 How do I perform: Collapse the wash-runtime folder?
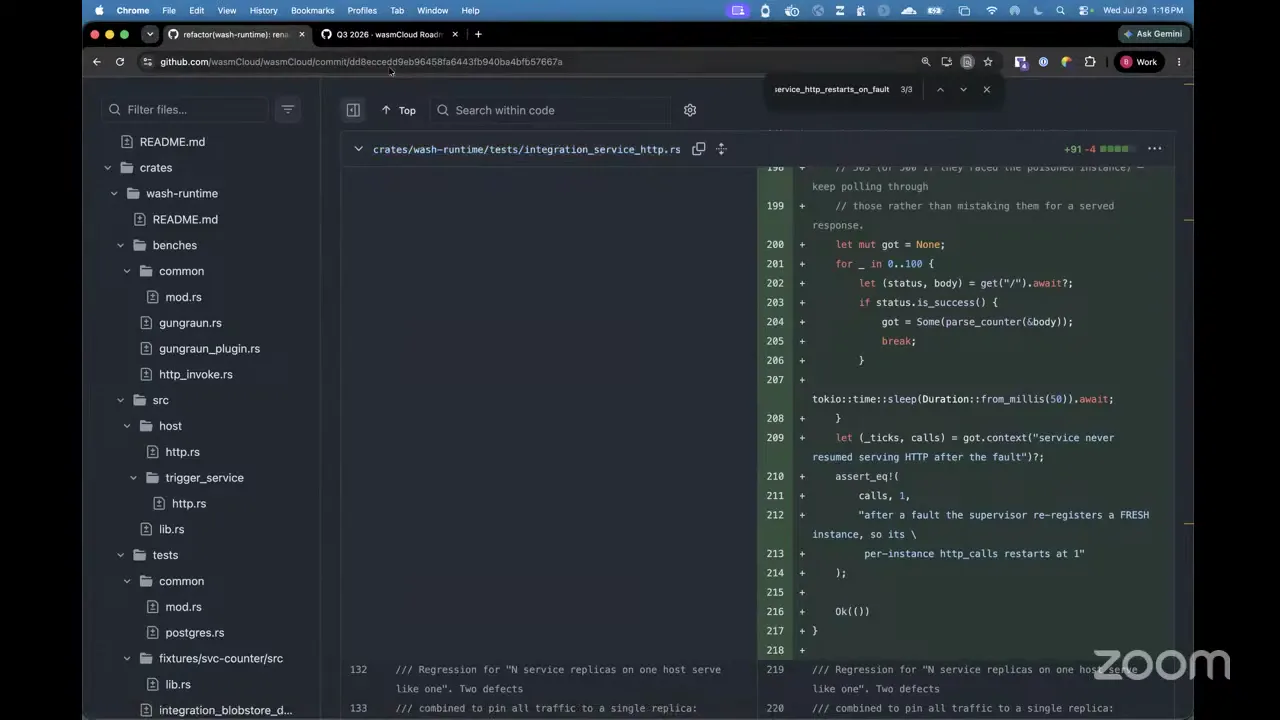(x=114, y=194)
